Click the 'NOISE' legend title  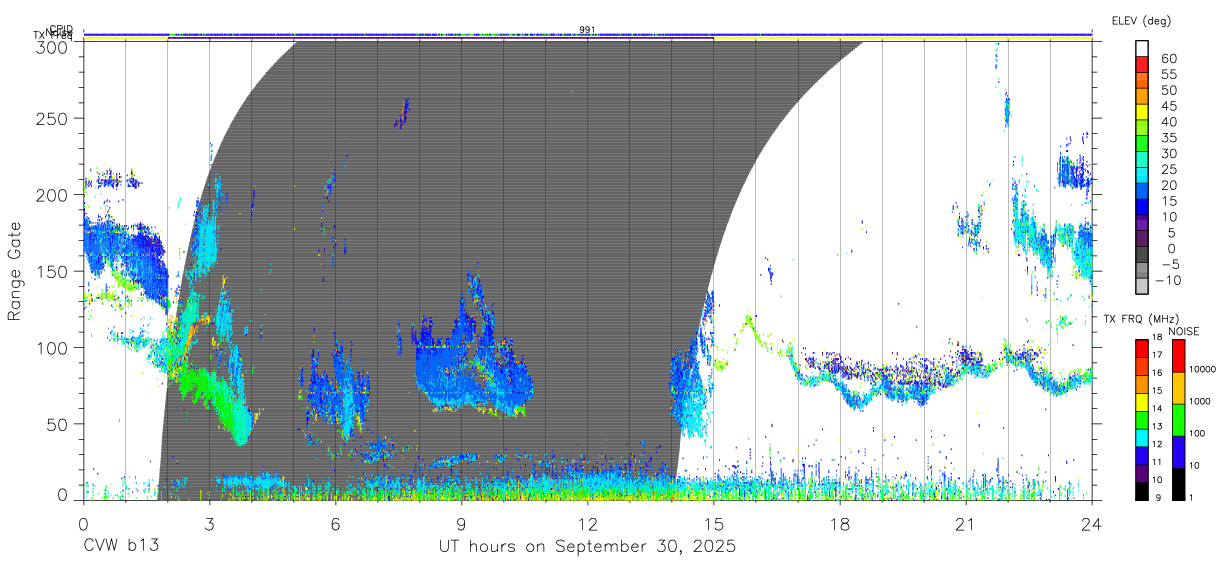(x=1183, y=332)
